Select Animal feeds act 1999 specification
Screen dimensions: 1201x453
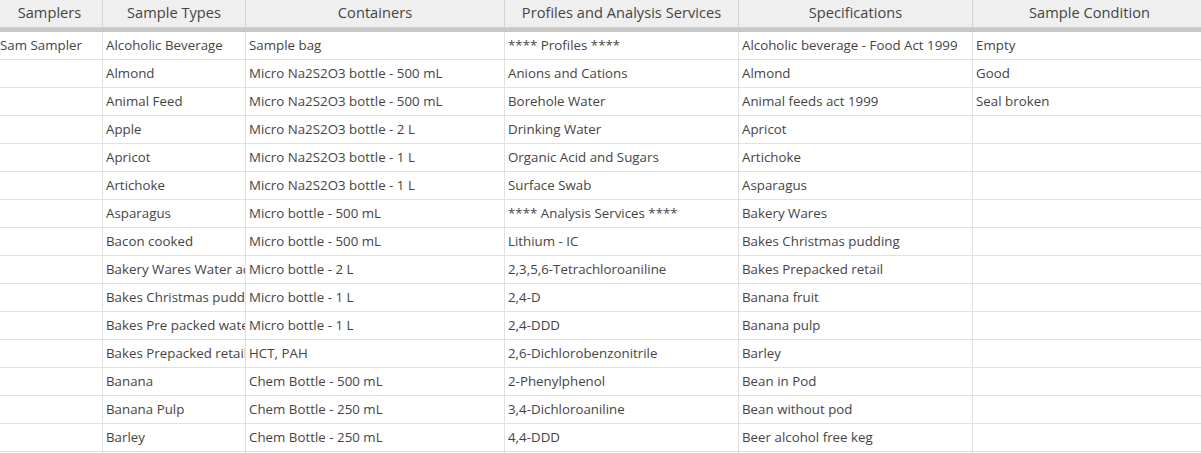click(809, 102)
